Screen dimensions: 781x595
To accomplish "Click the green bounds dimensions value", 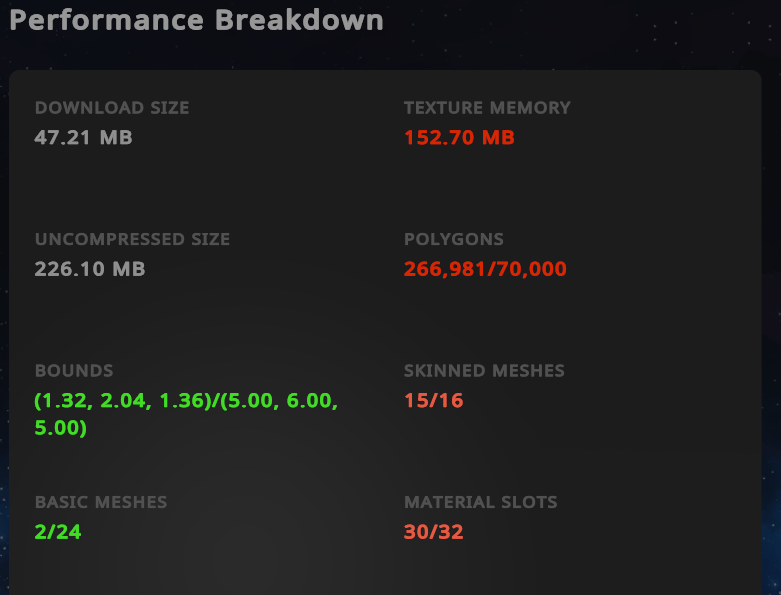I will pyautogui.click(x=186, y=414).
